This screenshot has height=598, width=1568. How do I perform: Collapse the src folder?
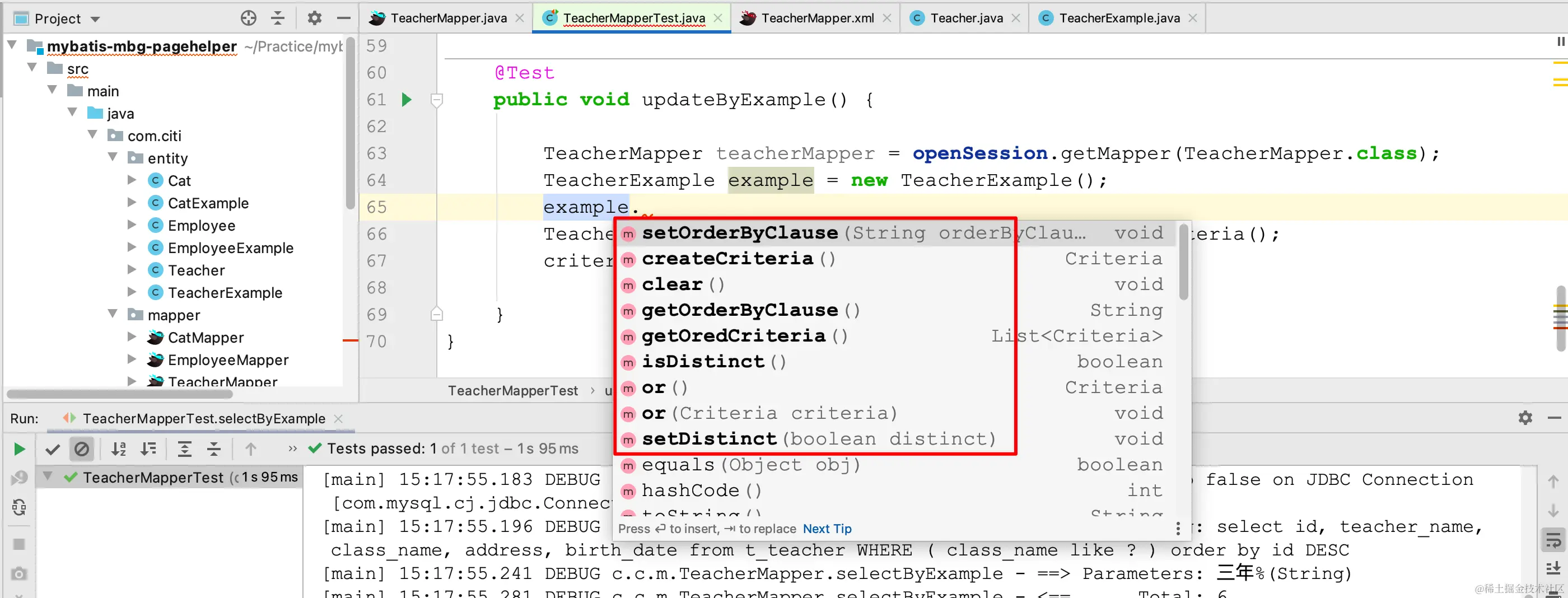point(32,68)
